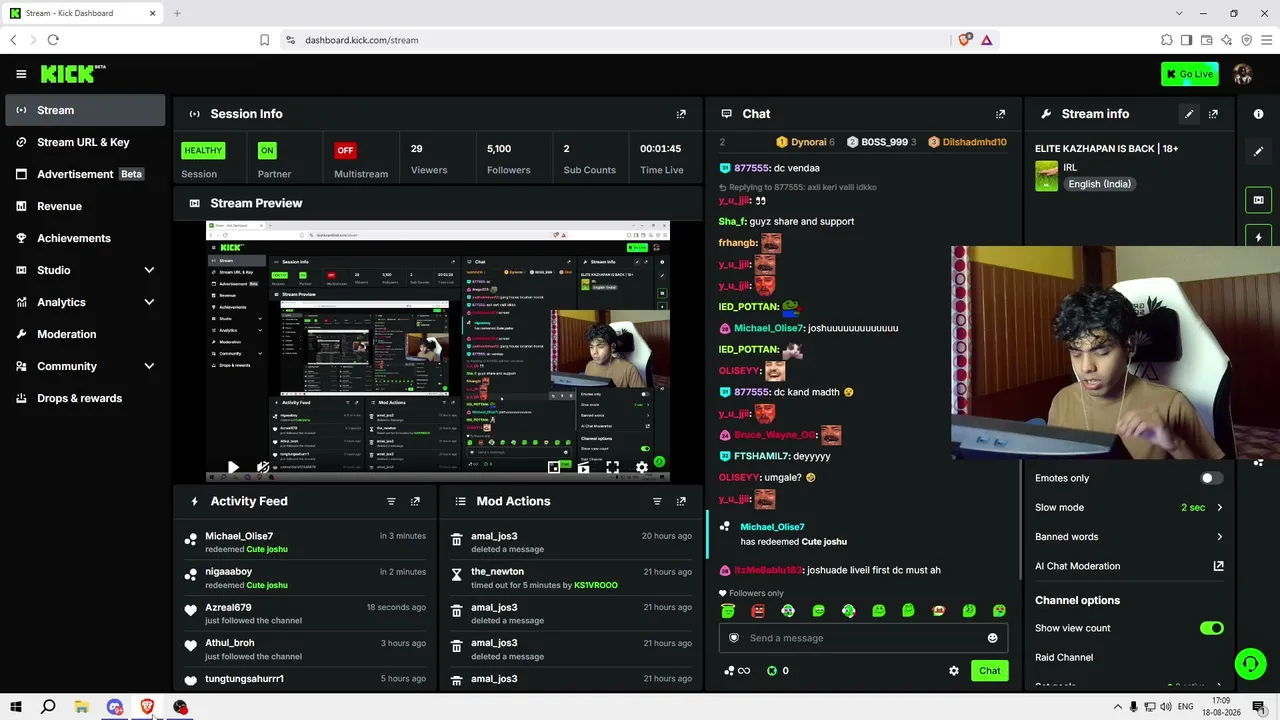The width and height of the screenshot is (1280, 720).
Task: Open Moderation in sidebar
Action: [x=85, y=334]
